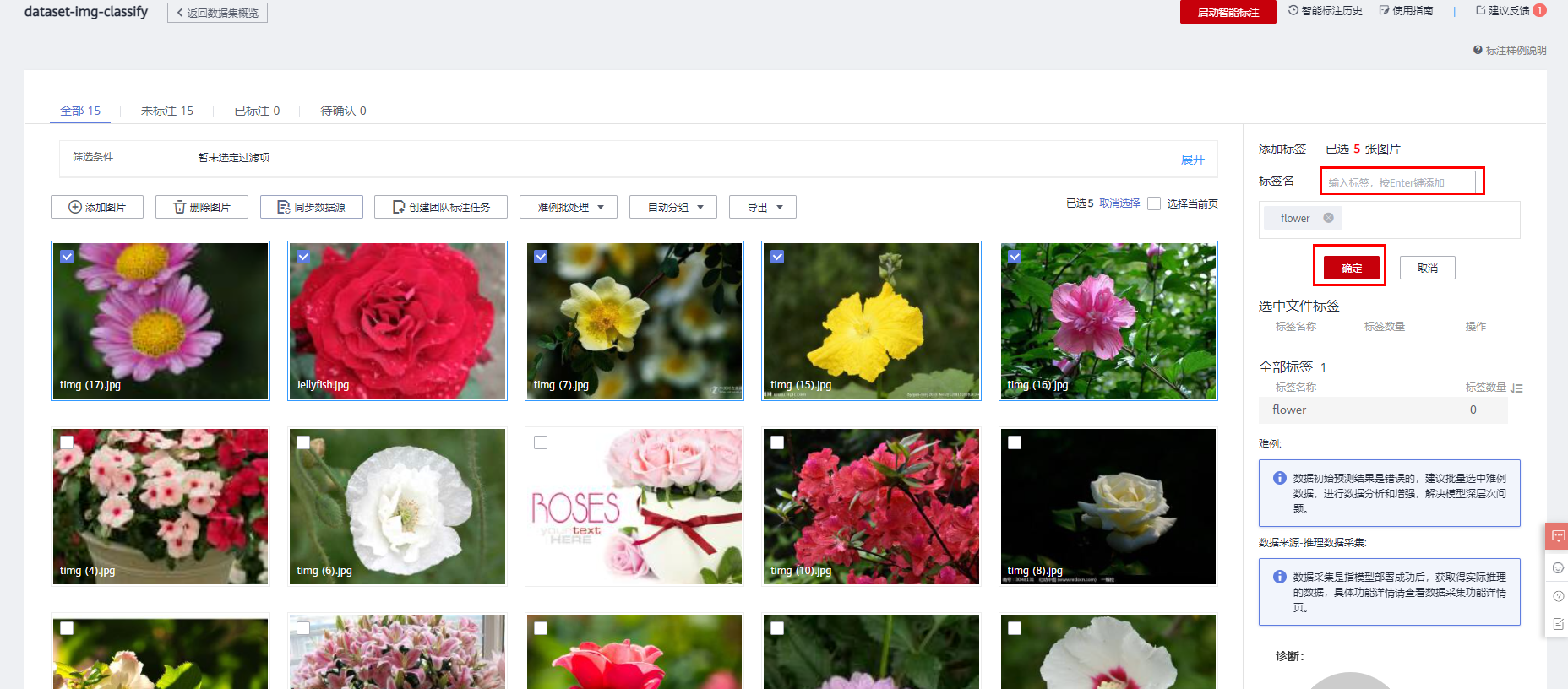1568x689 pixels.
Task: Open 标注样例说明 help
Action: [1510, 51]
